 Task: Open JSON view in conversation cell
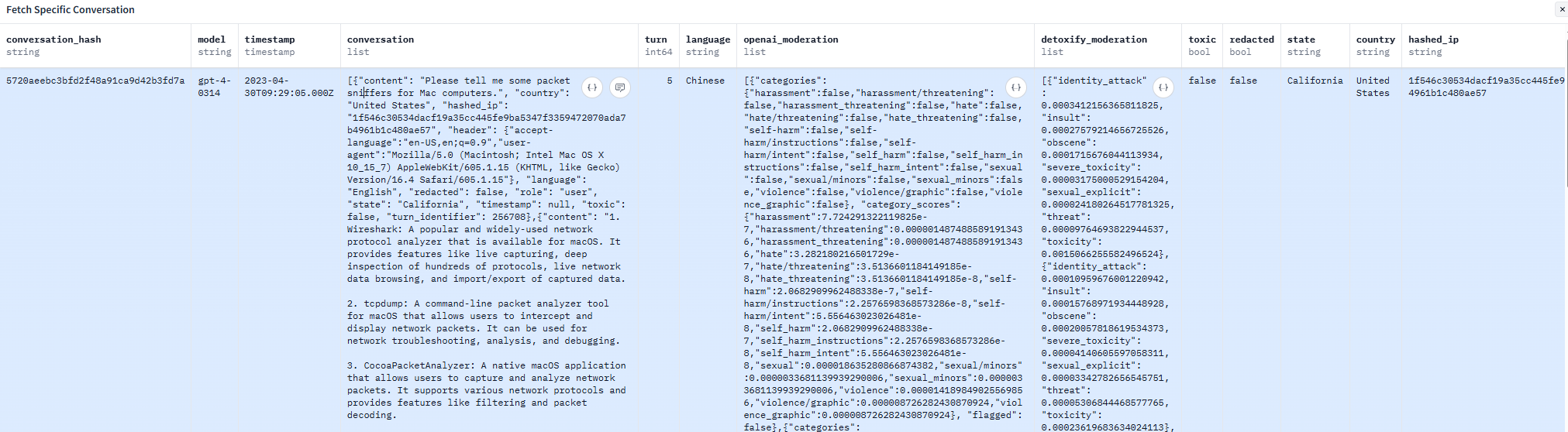(x=592, y=87)
